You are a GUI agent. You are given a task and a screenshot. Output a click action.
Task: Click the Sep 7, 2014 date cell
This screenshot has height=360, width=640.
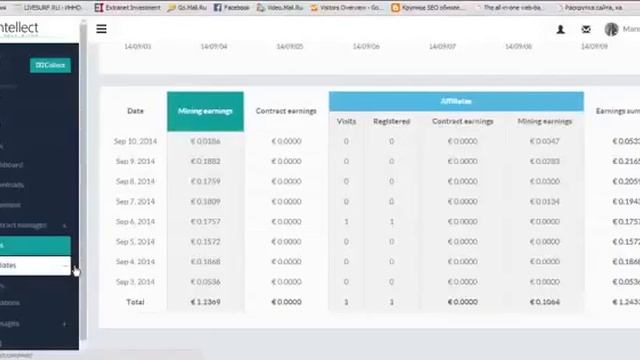pos(135,202)
